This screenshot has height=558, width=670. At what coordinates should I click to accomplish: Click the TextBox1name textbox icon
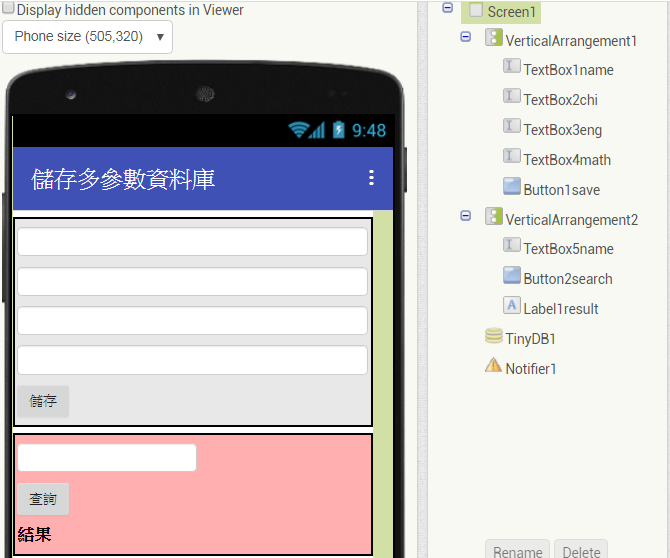(511, 66)
